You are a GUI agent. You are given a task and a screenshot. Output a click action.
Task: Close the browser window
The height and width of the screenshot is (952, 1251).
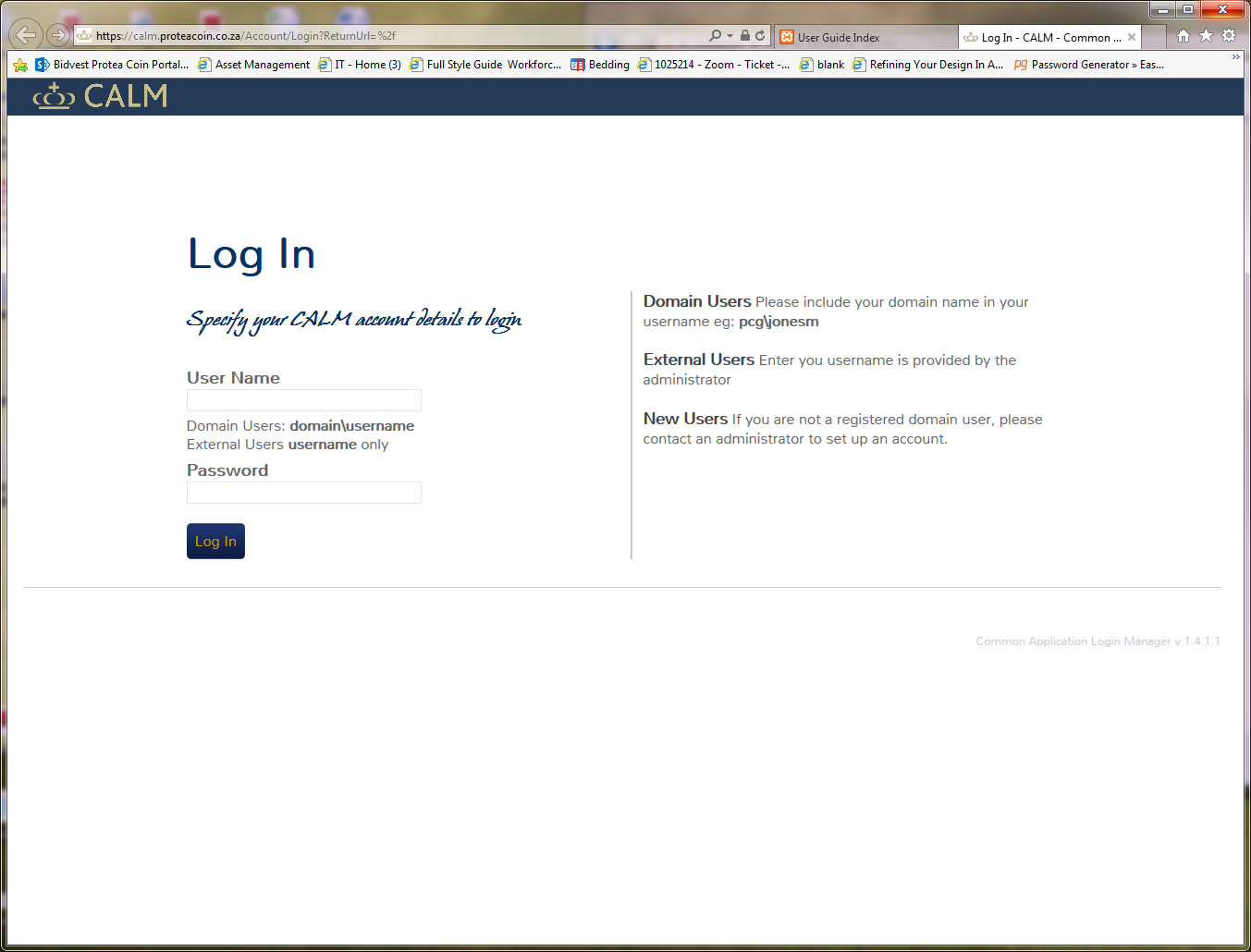(x=1222, y=9)
